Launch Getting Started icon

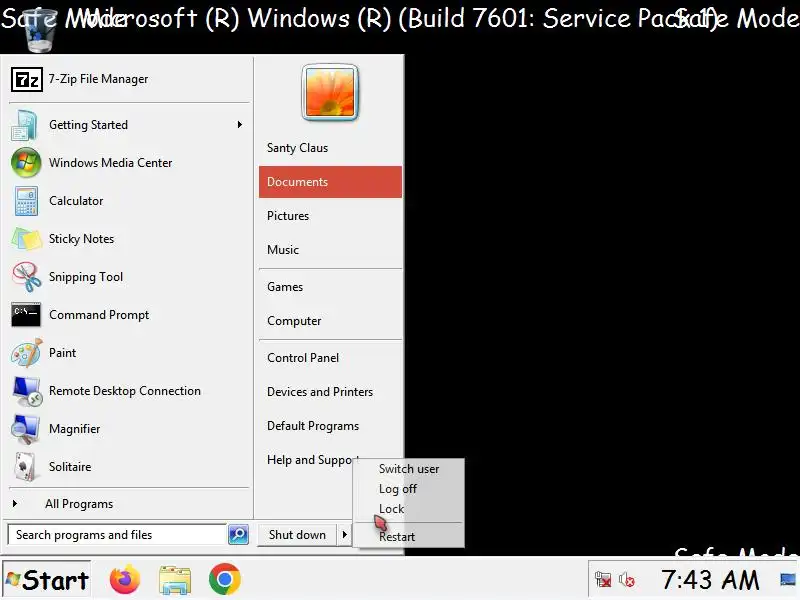[24, 125]
